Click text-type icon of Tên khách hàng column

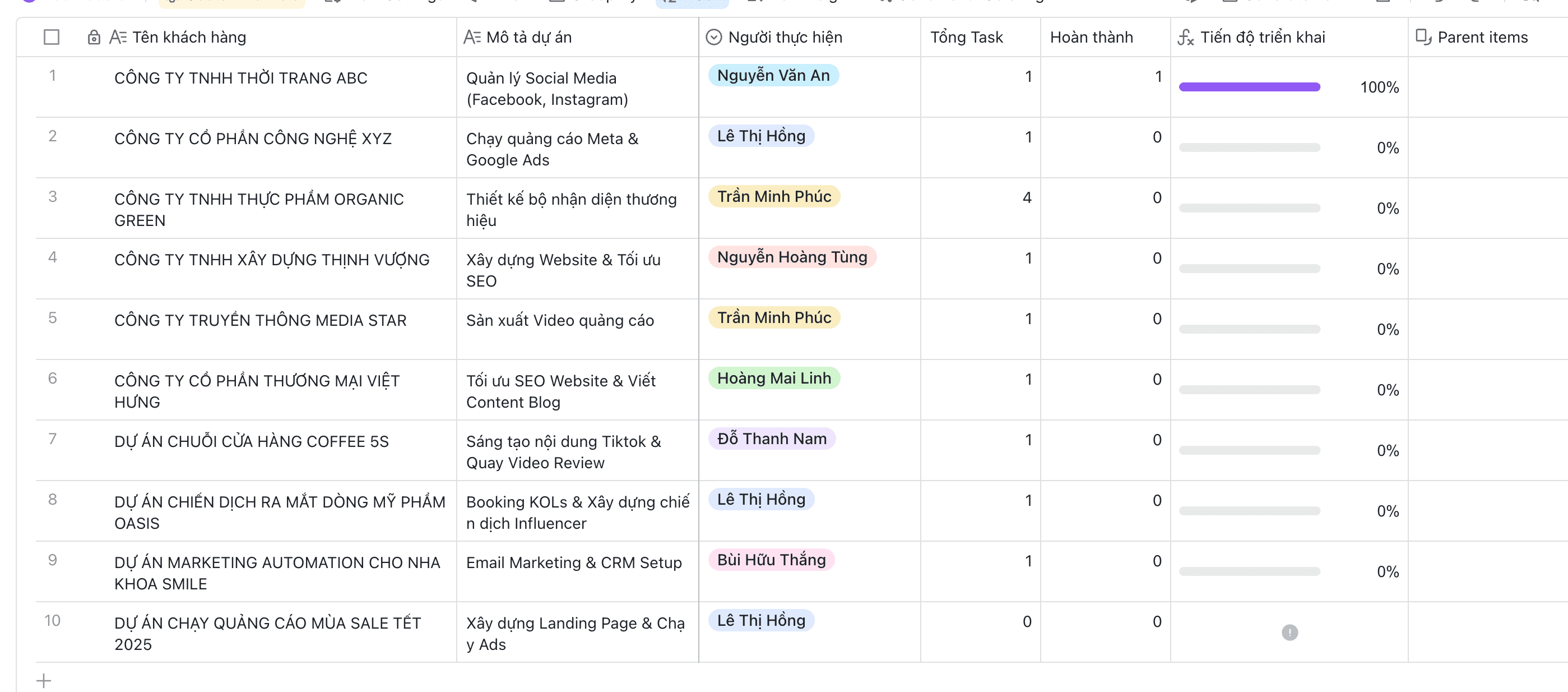click(x=118, y=38)
